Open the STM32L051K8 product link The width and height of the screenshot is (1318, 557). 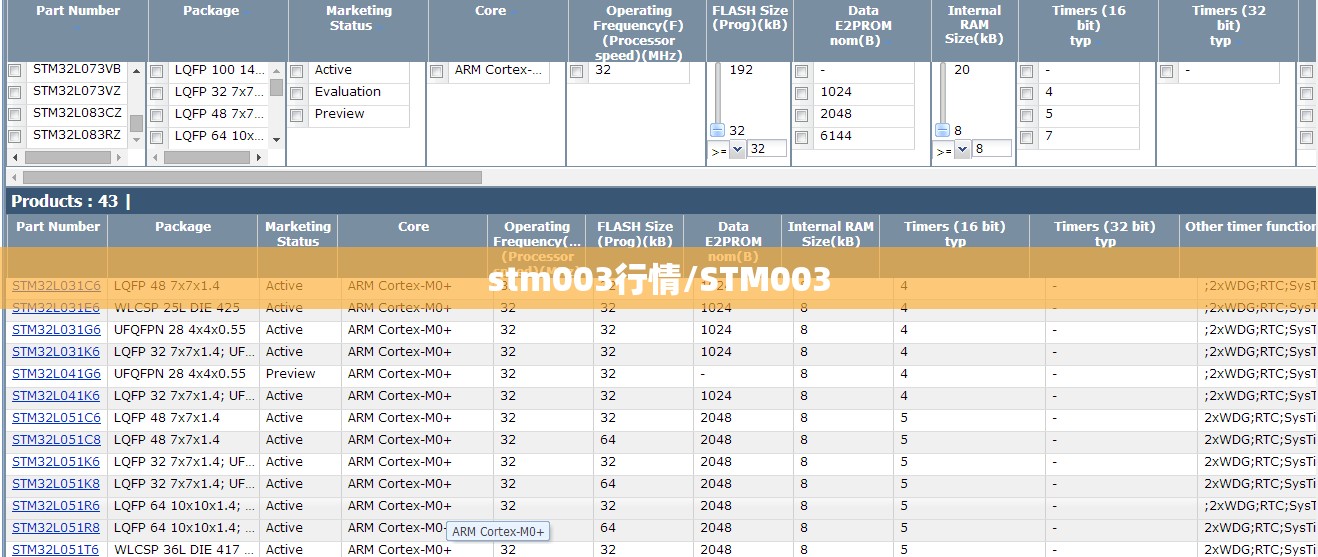(x=56, y=484)
